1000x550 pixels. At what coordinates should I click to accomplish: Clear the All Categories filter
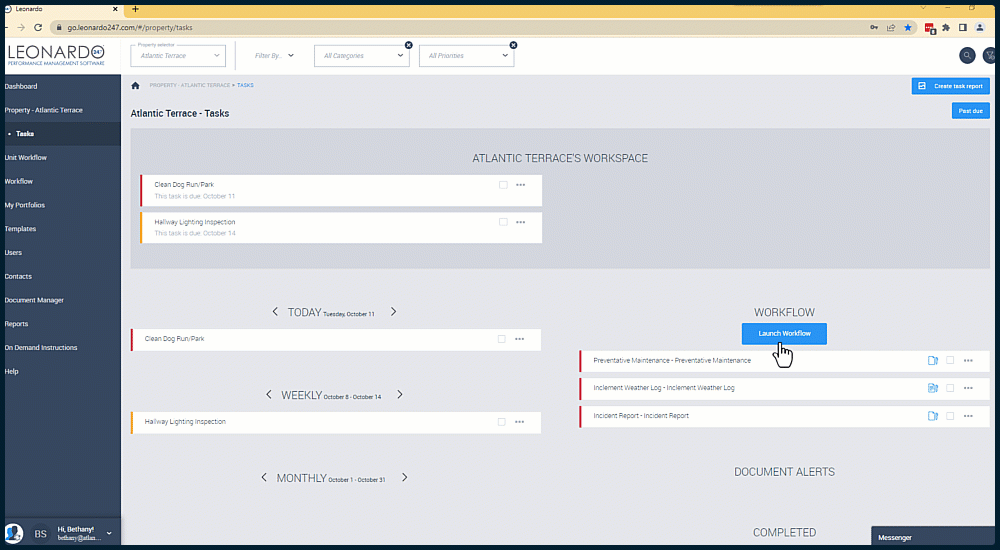[409, 45]
